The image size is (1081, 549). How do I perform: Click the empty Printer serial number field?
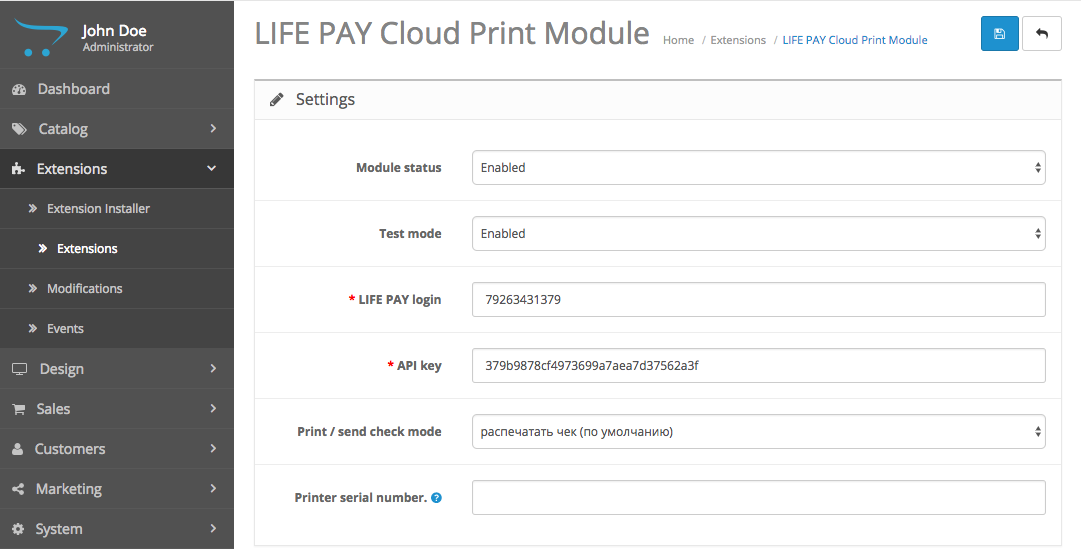(x=758, y=497)
